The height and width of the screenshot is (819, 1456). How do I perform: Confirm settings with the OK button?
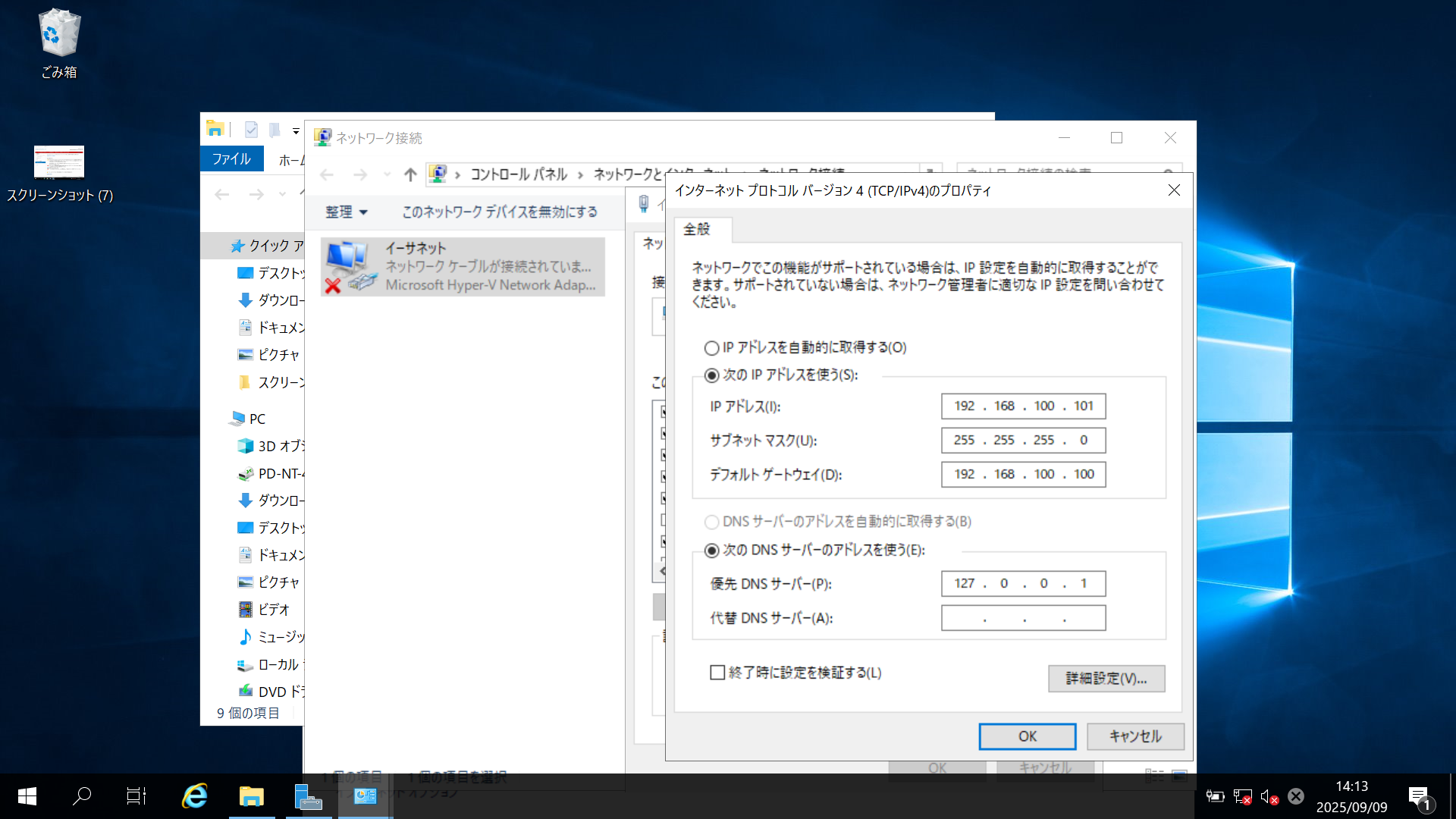click(1027, 736)
